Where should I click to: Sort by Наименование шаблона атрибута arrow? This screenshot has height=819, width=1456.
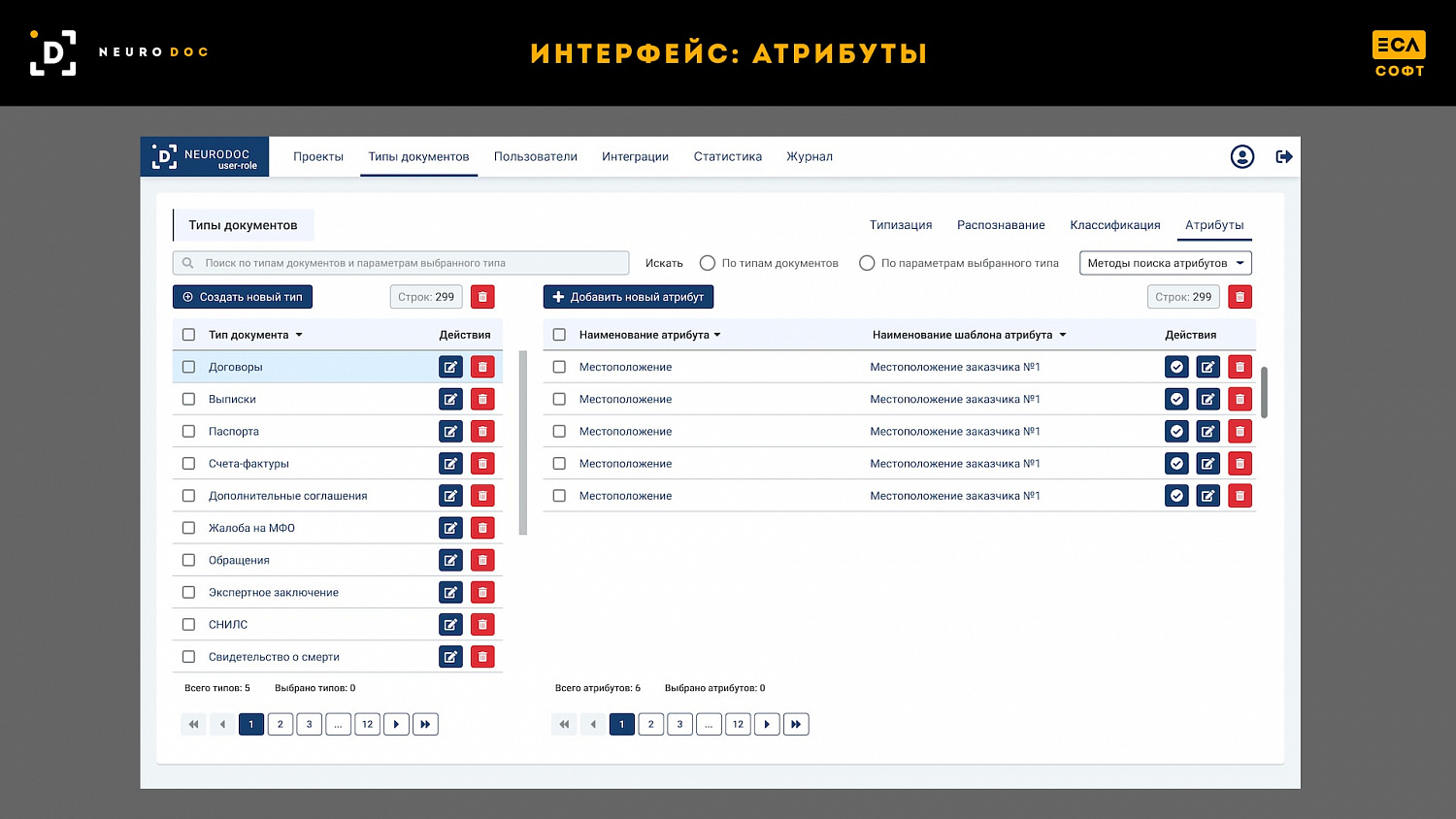[1063, 335]
